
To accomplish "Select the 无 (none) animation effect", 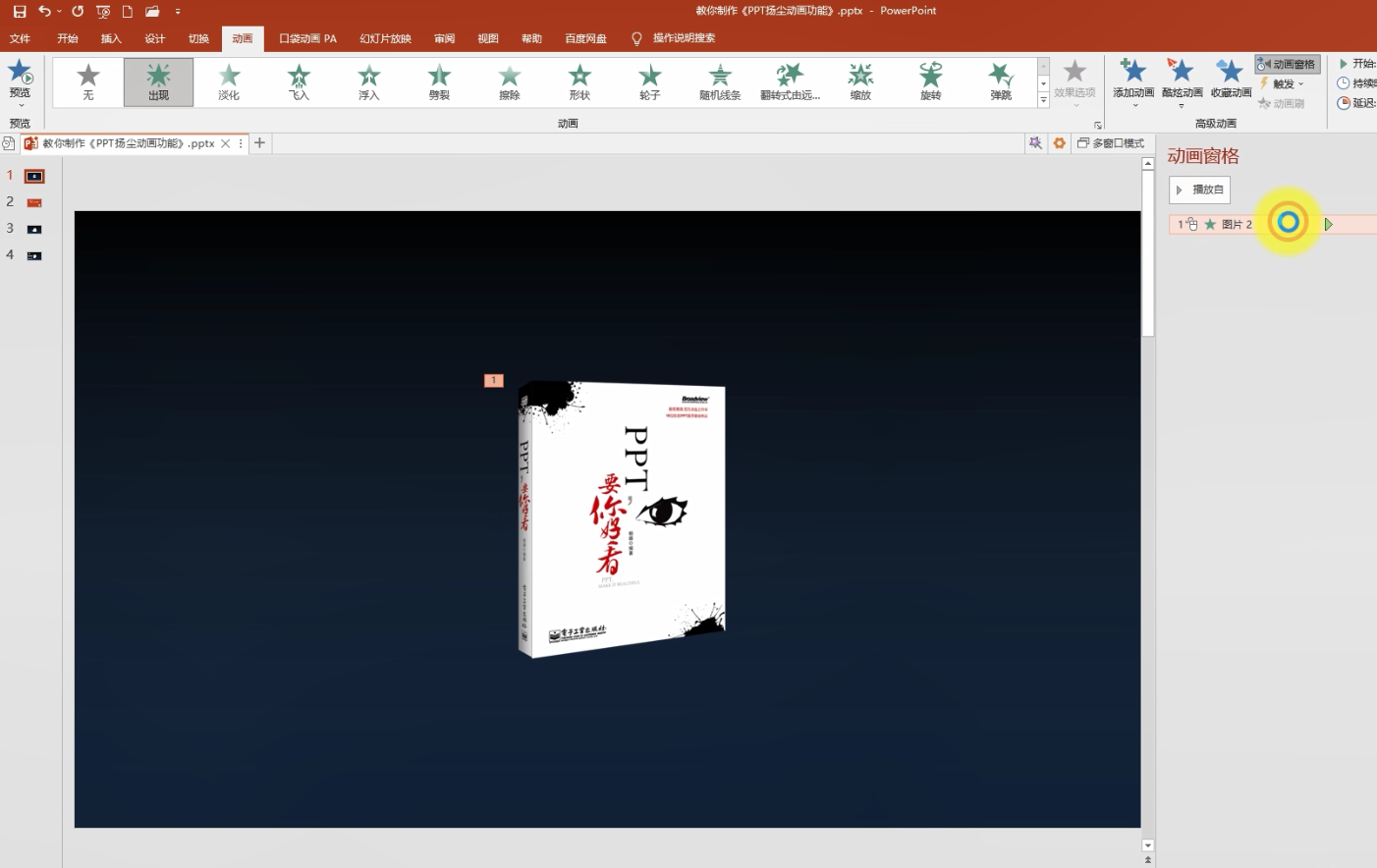I will point(88,82).
